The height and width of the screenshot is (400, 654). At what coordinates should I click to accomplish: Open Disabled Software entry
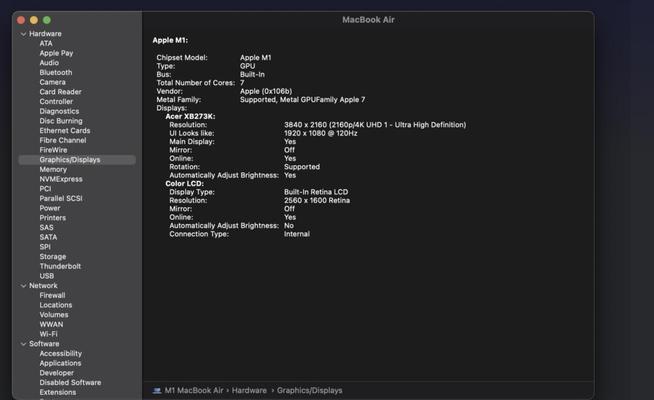pos(70,382)
